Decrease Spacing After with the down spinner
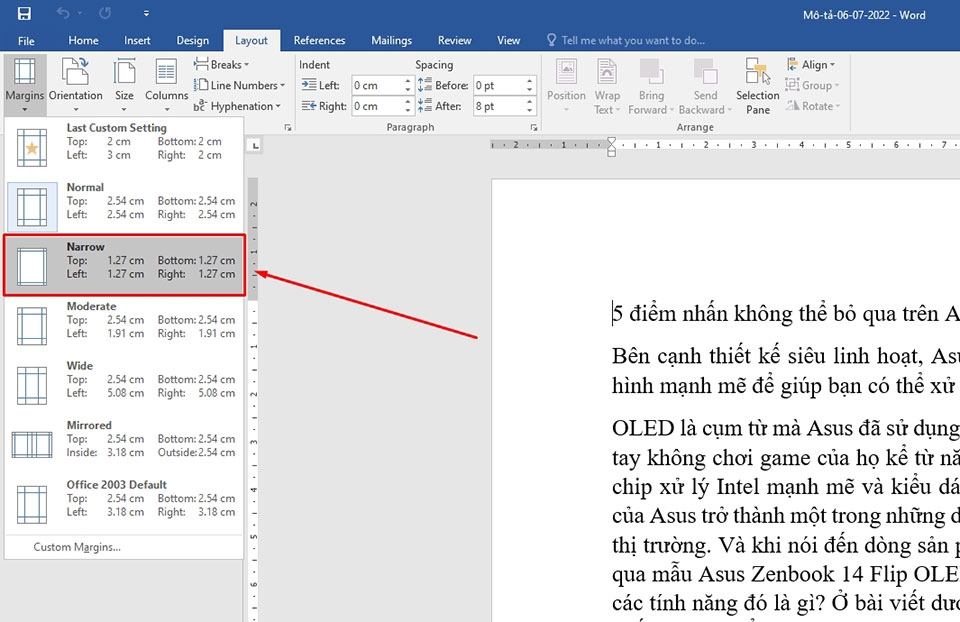 tap(530, 110)
